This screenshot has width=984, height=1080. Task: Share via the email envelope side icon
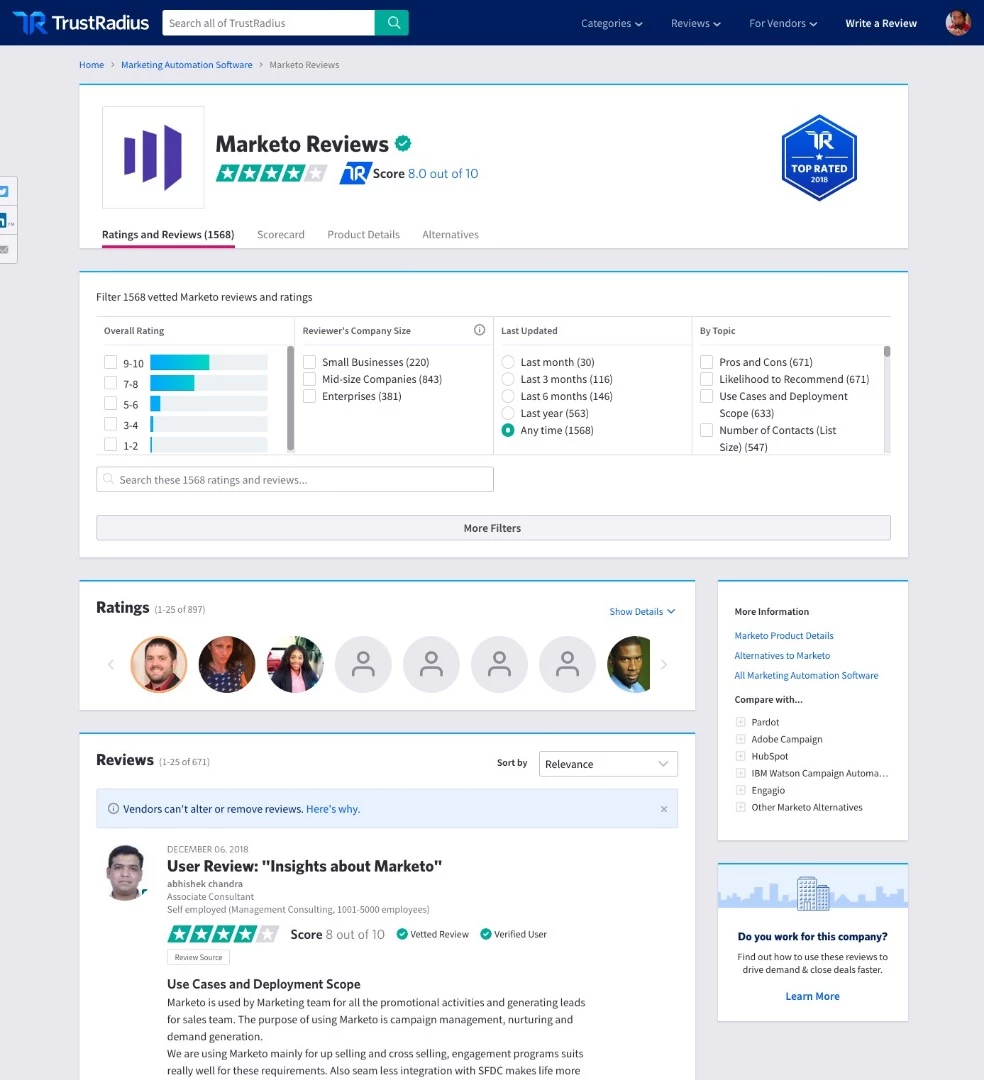tap(6, 249)
